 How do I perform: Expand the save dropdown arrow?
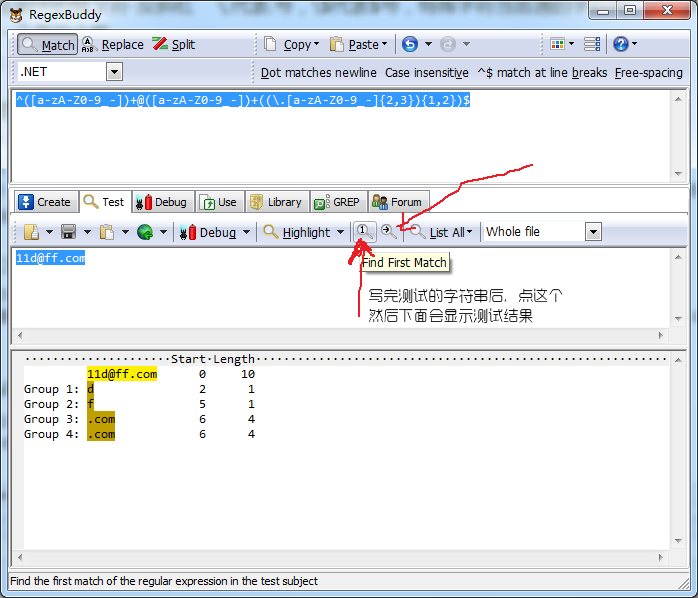tap(87, 232)
